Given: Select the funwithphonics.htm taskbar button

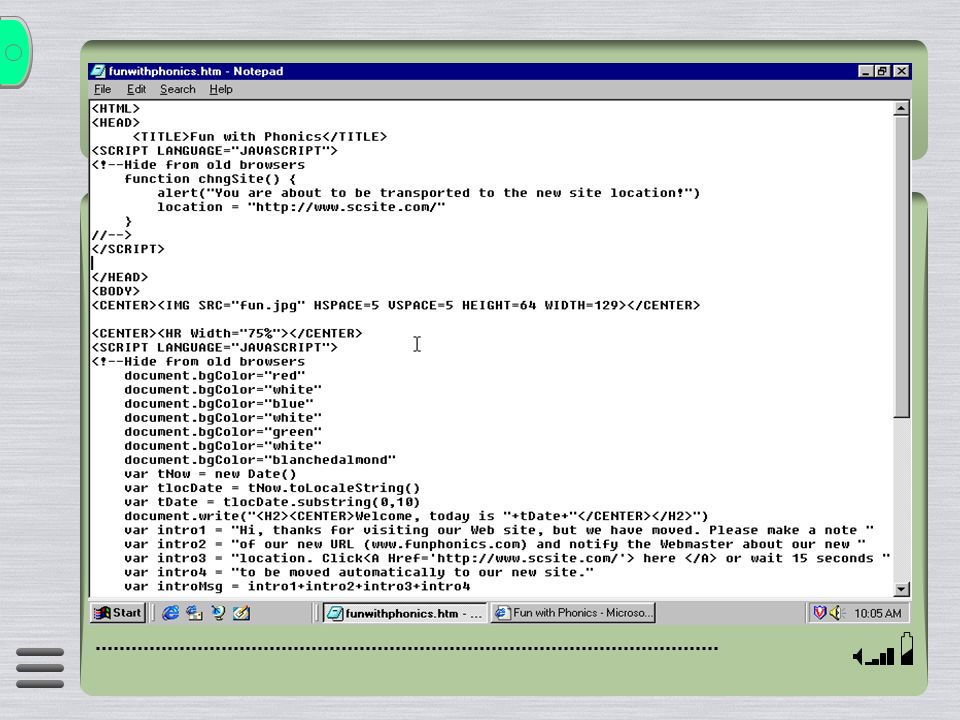Looking at the screenshot, I should [x=405, y=613].
